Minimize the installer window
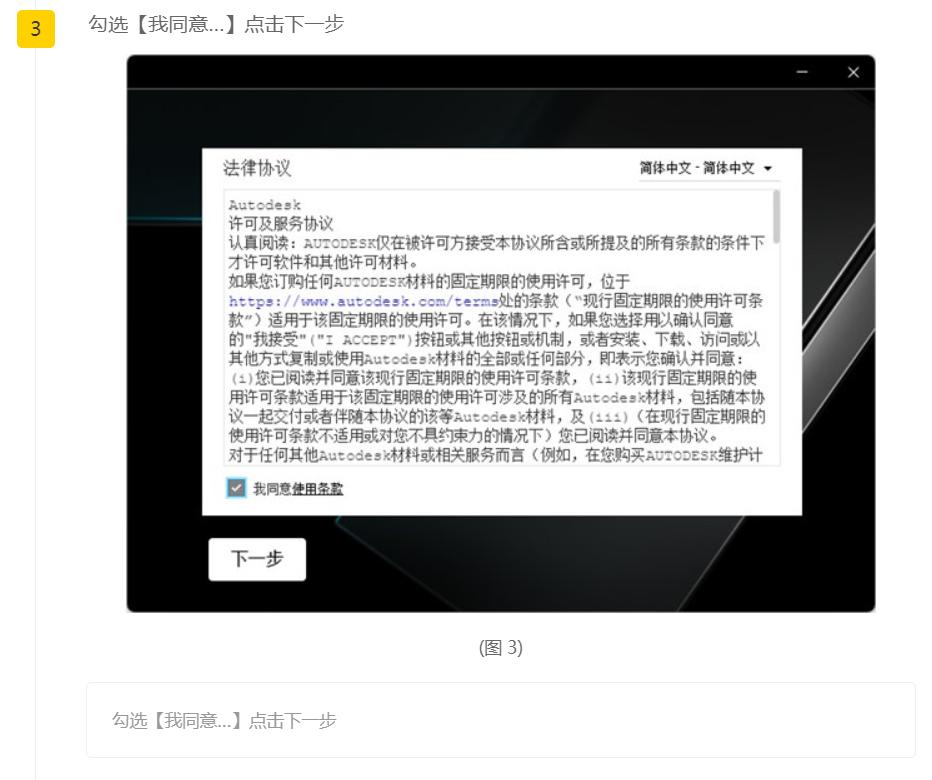This screenshot has height=780, width=932. pos(802,72)
